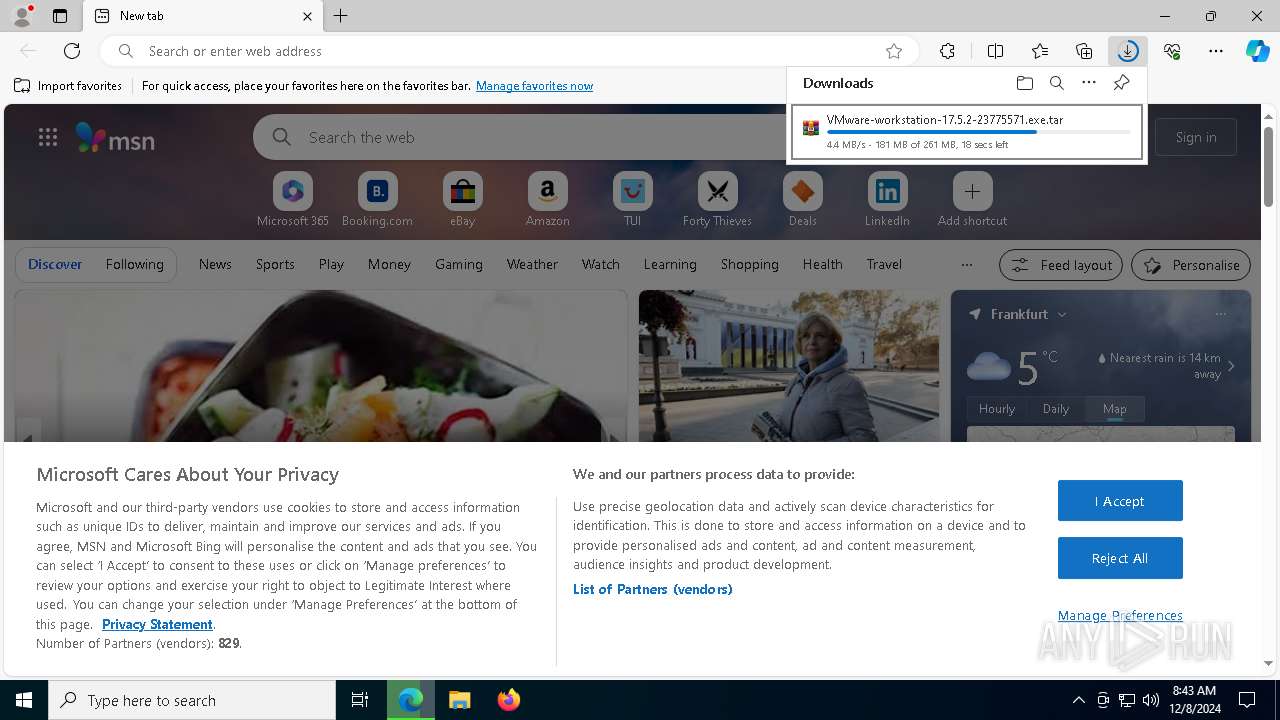Select the Discover tab

55,264
